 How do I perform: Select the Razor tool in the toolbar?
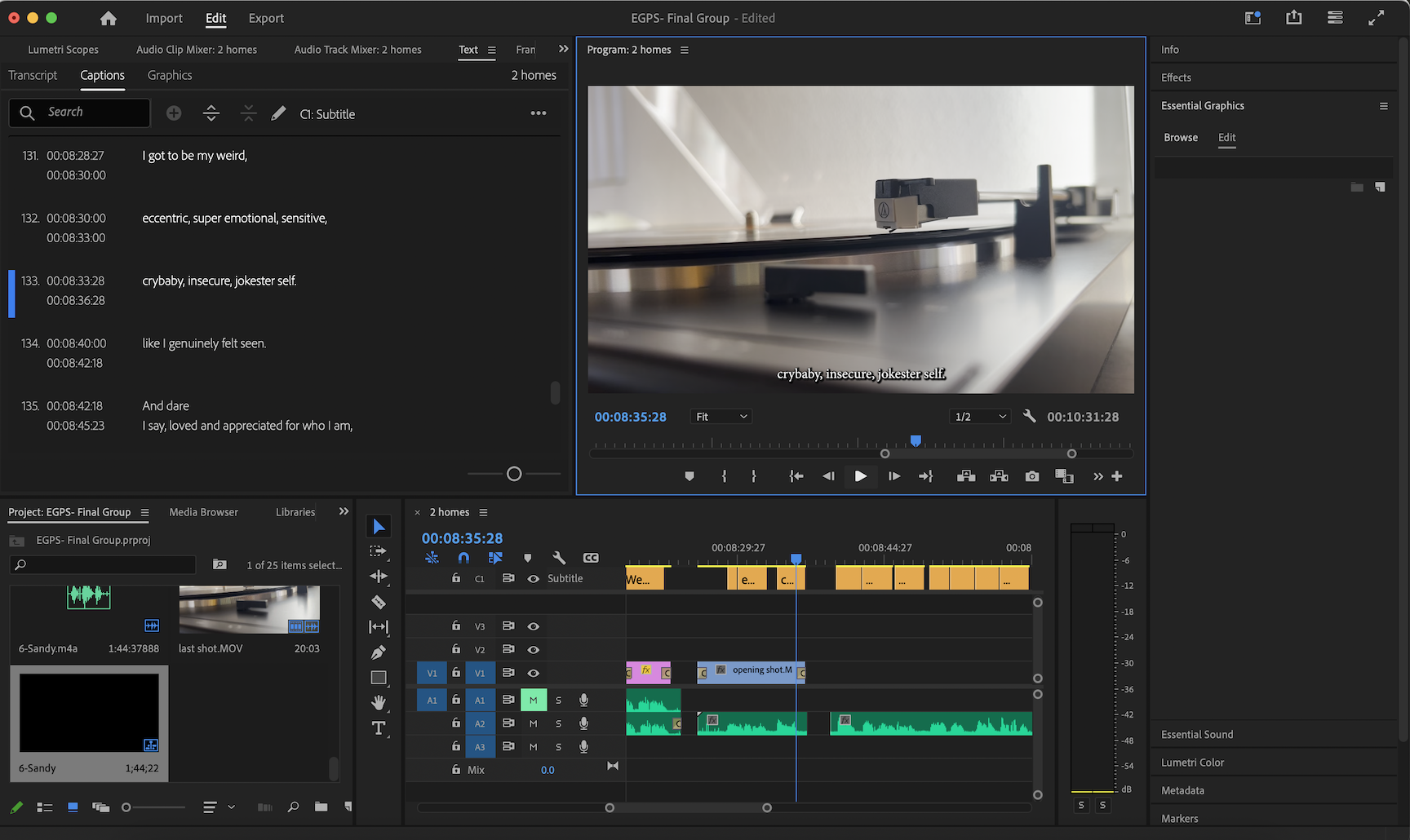pyautogui.click(x=379, y=602)
